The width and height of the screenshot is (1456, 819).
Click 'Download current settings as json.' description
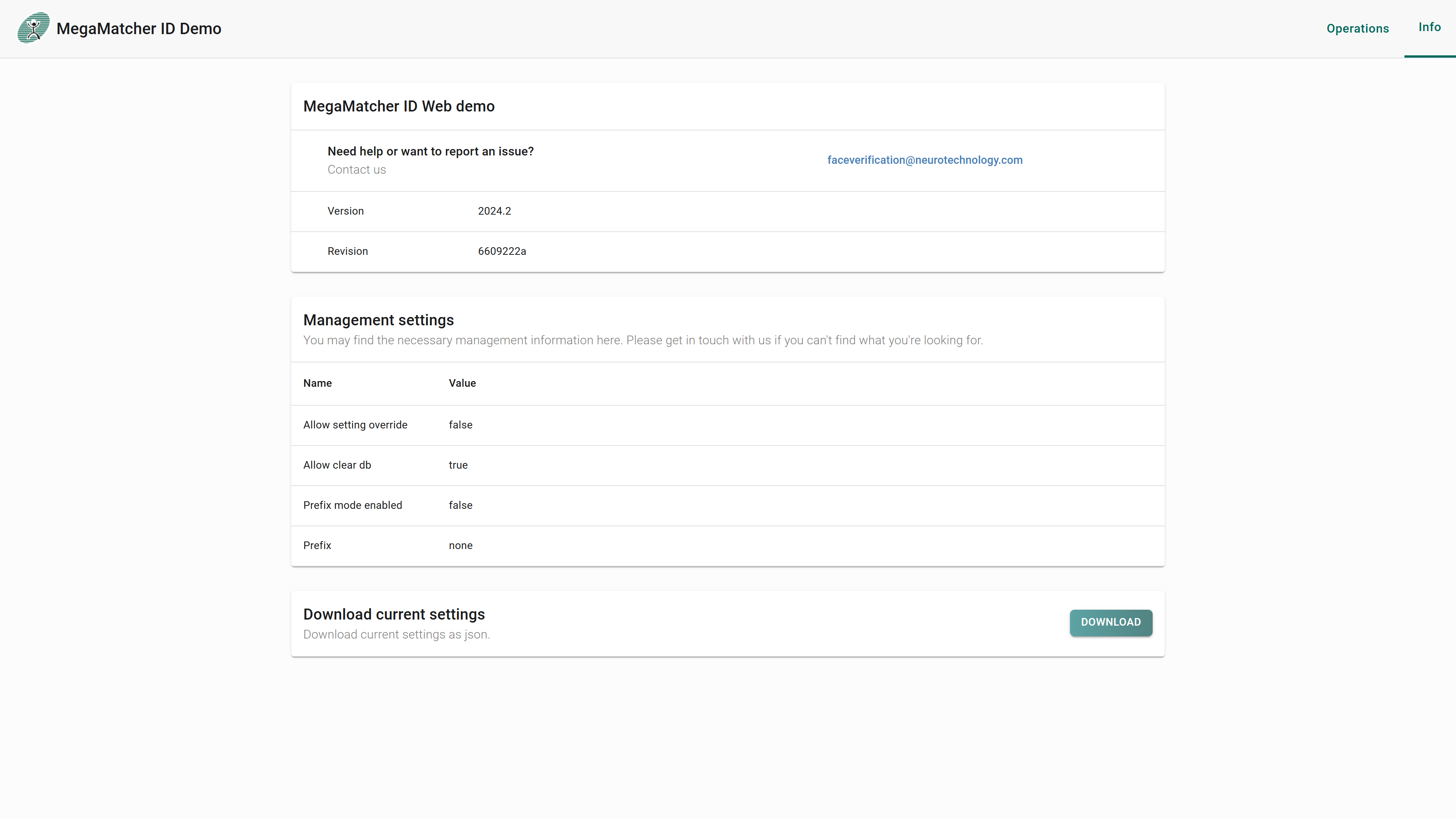397,635
